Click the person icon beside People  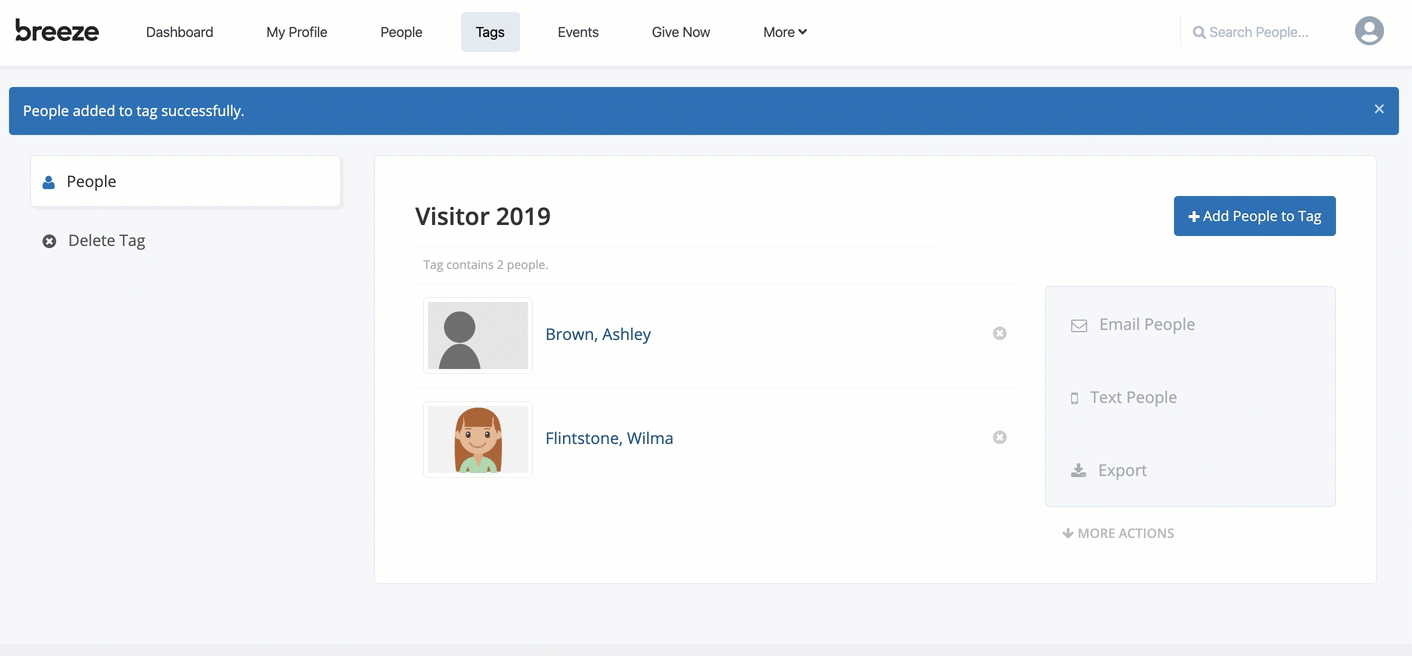[x=48, y=182]
